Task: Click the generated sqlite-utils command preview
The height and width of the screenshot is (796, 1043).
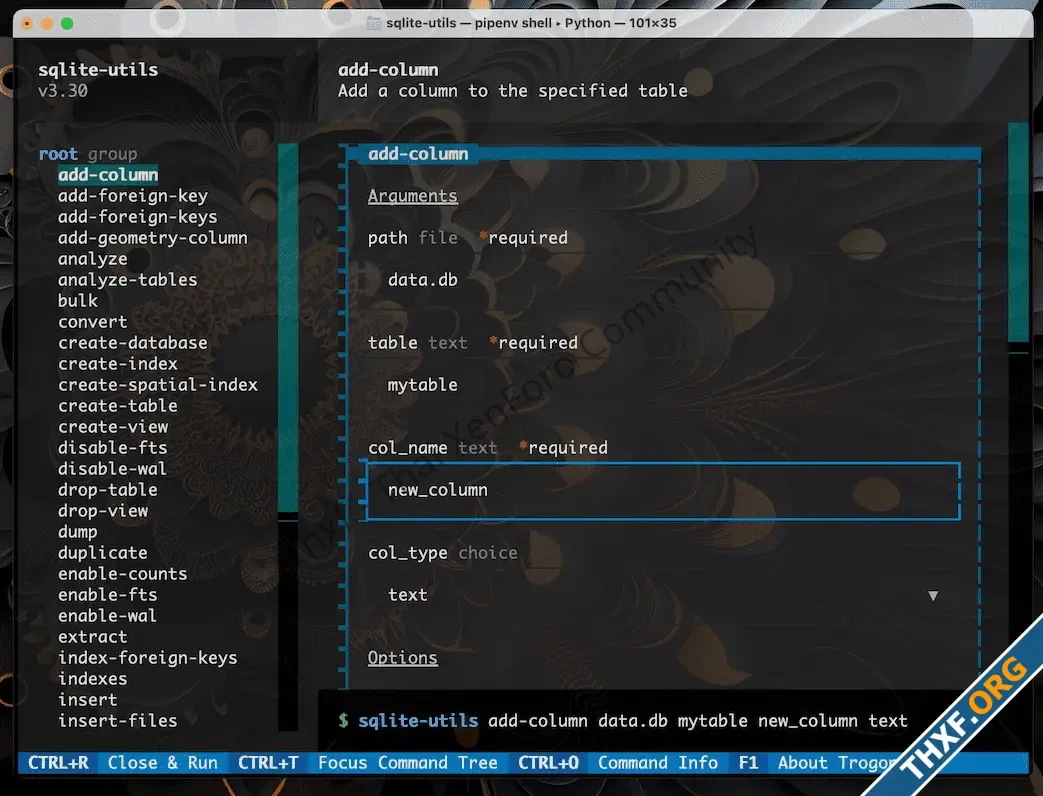Action: tap(623, 721)
